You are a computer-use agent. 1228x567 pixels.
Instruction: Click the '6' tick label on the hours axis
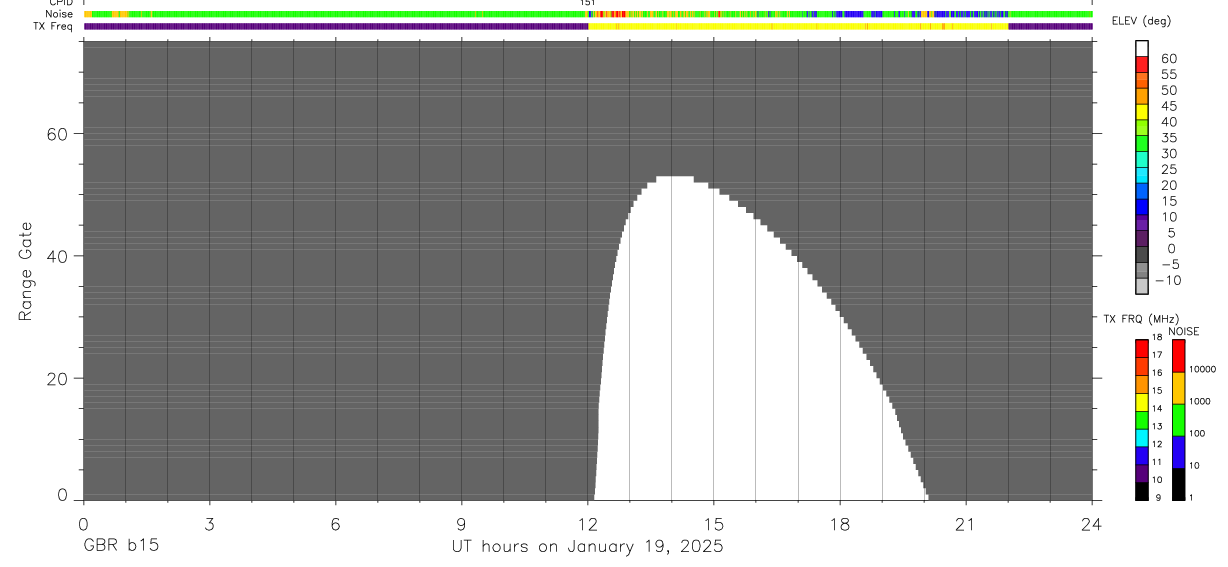(x=335, y=523)
